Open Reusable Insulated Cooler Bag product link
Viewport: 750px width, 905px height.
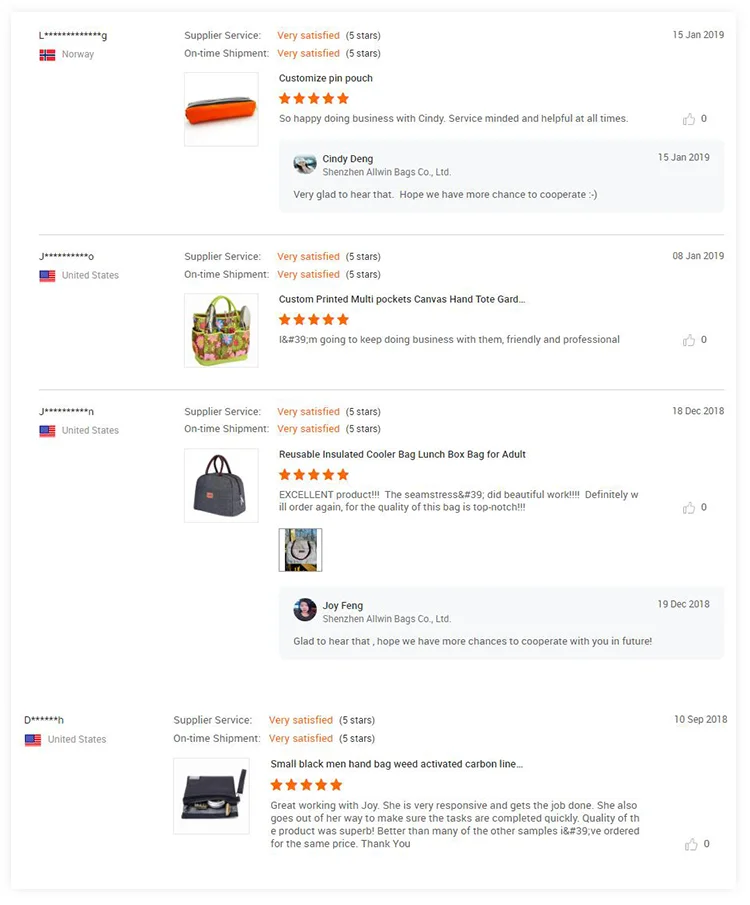(402, 454)
